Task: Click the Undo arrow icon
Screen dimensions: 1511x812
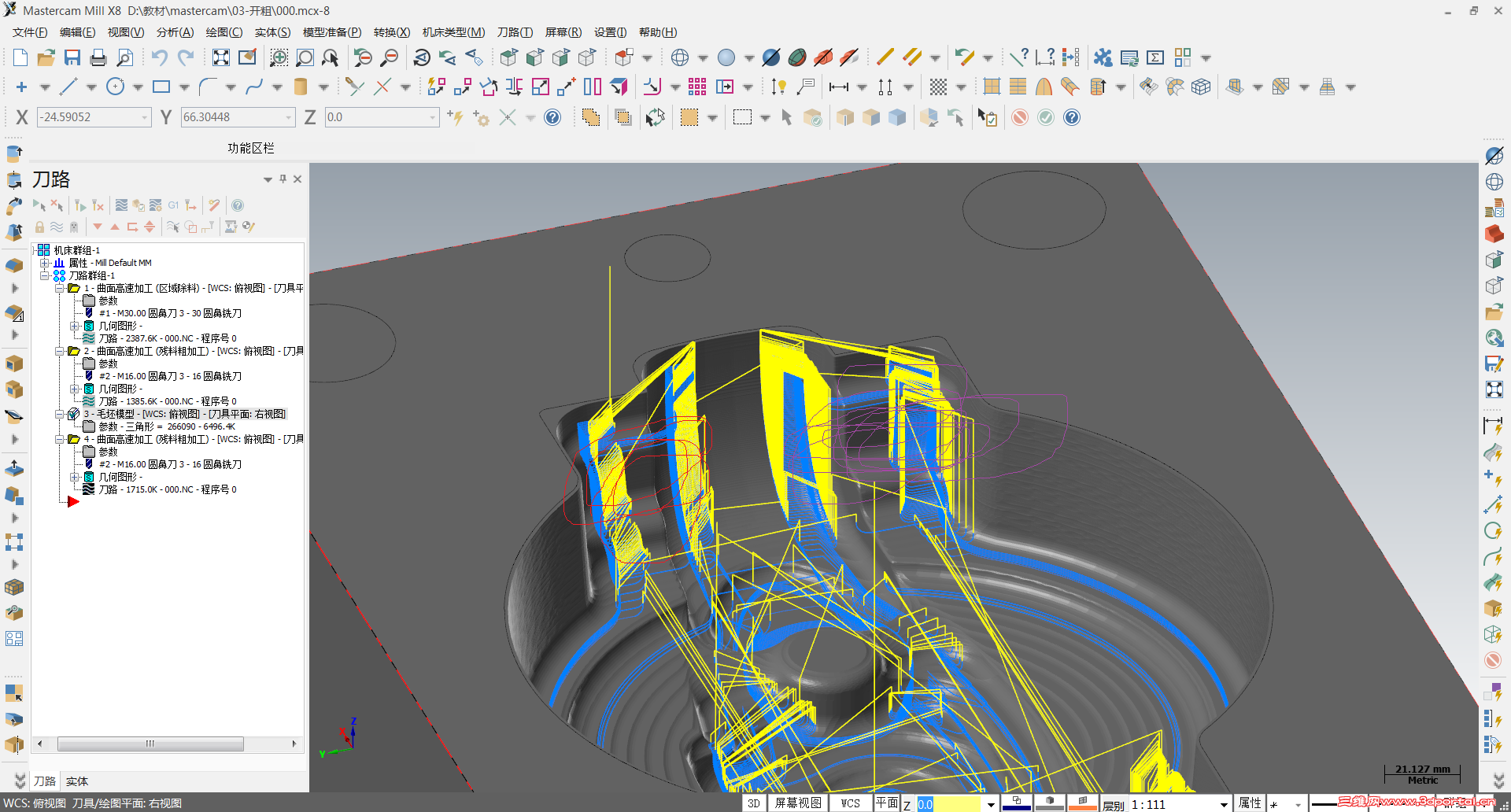Action: point(159,57)
